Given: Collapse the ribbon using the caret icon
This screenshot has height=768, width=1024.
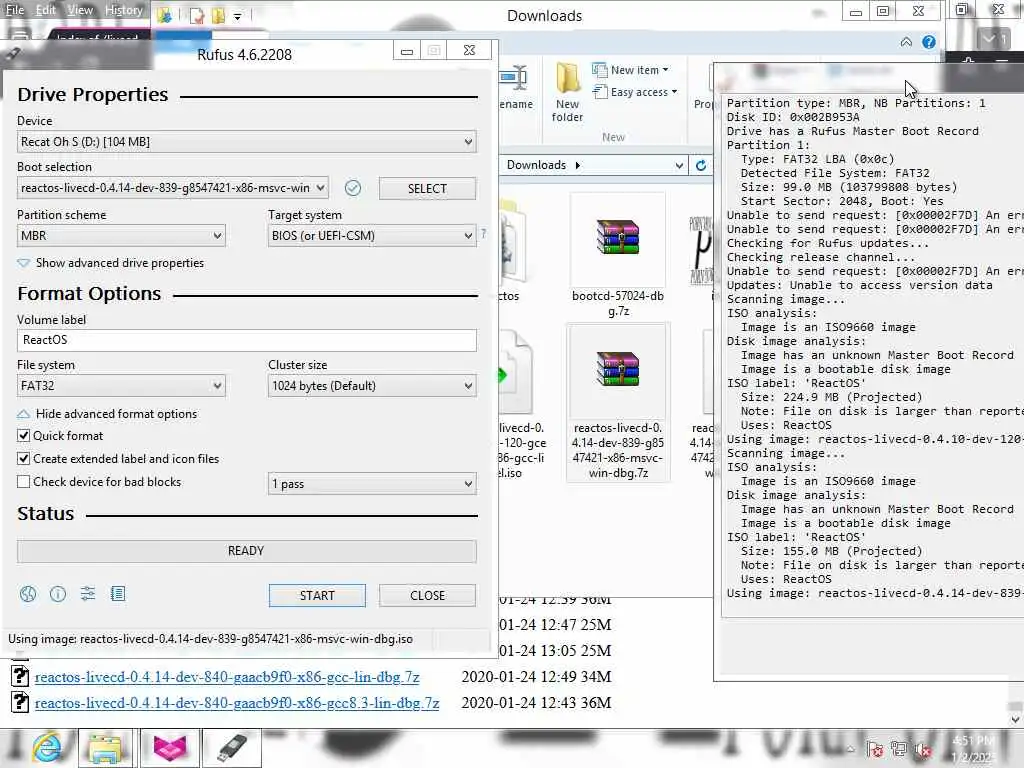Looking at the screenshot, I should pyautogui.click(x=906, y=42).
